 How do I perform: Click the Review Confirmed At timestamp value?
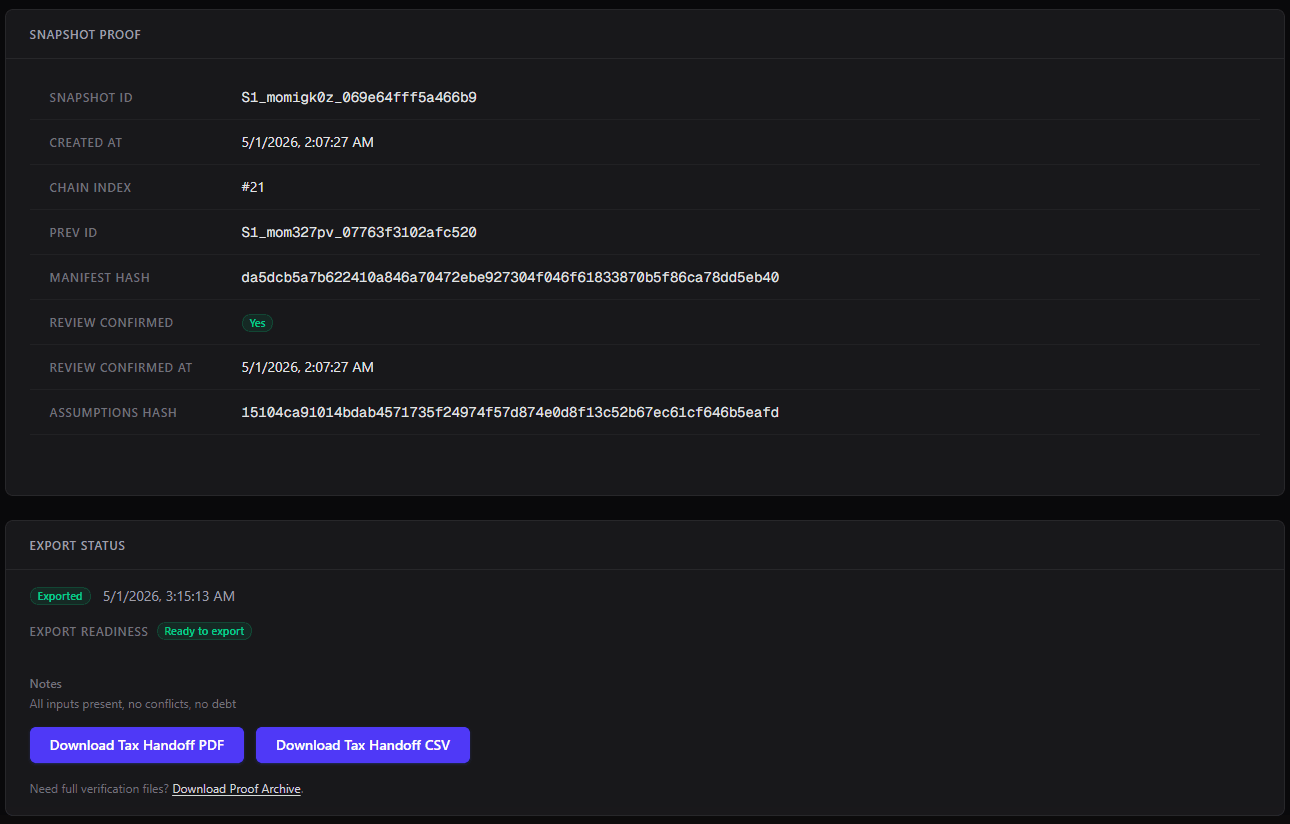tap(307, 368)
